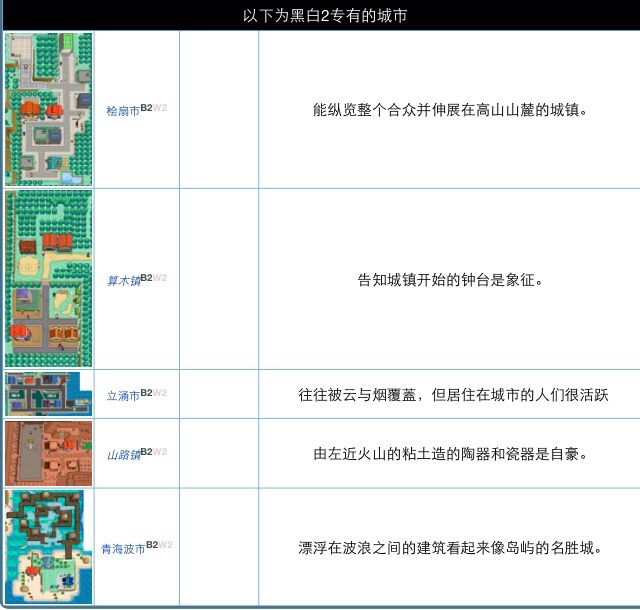Click the W2 superscript beside 山路镇
The width and height of the screenshot is (640, 610).
160,452
